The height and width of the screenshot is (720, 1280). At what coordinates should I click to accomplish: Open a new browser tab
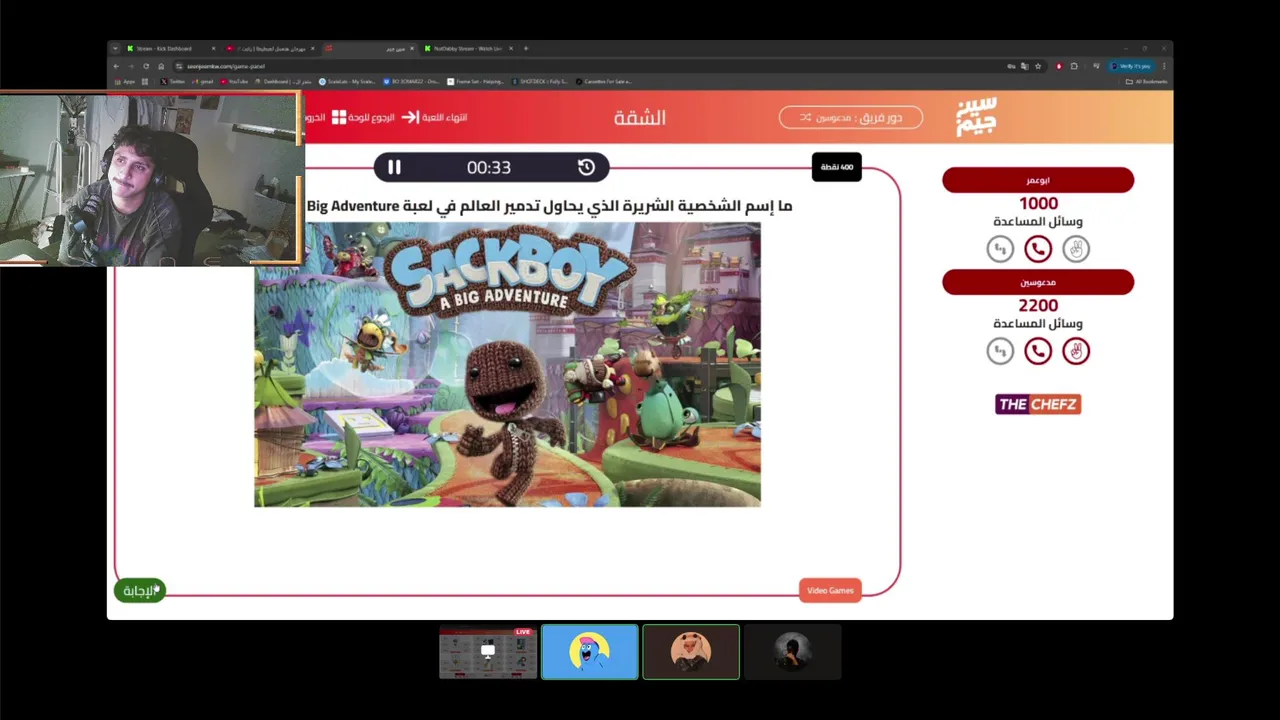(x=526, y=48)
